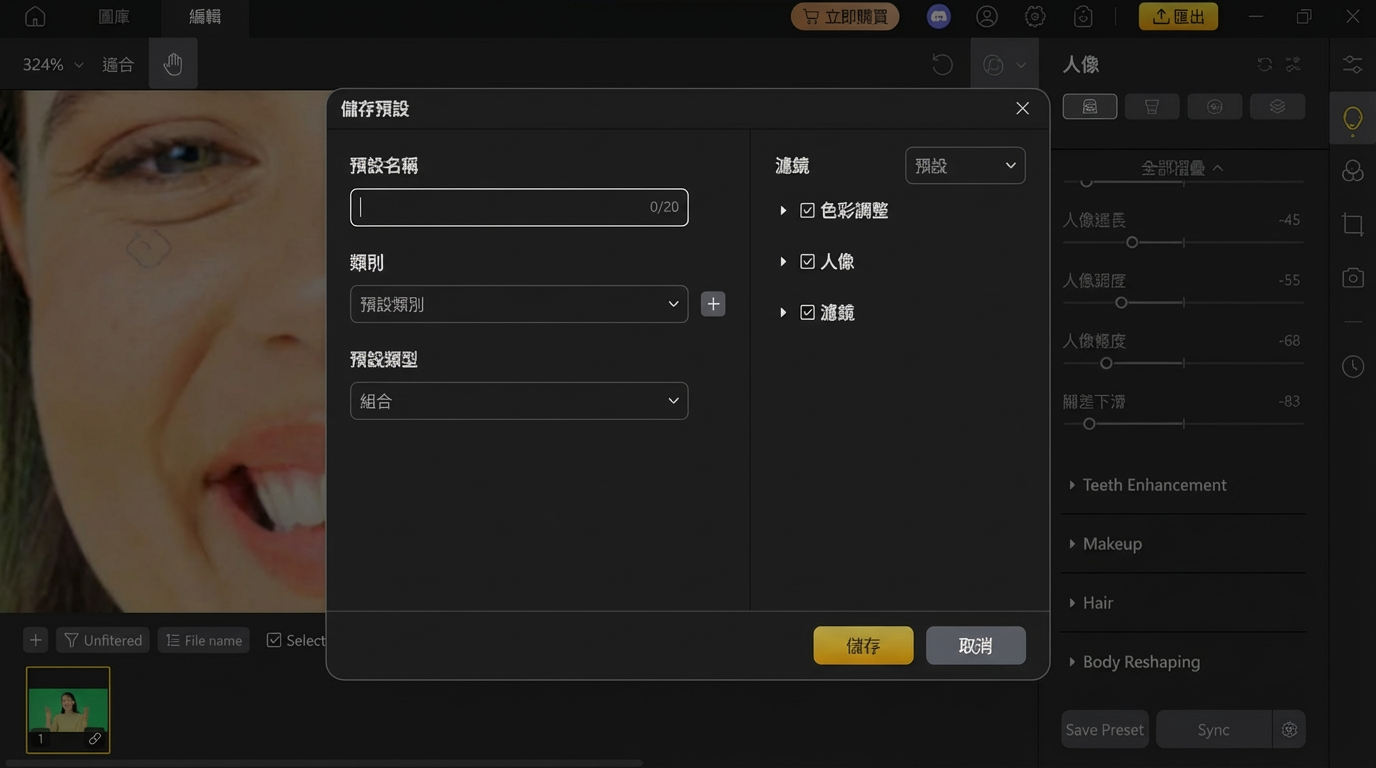
Task: Select the hand pan tool
Action: pyautogui.click(x=173, y=64)
